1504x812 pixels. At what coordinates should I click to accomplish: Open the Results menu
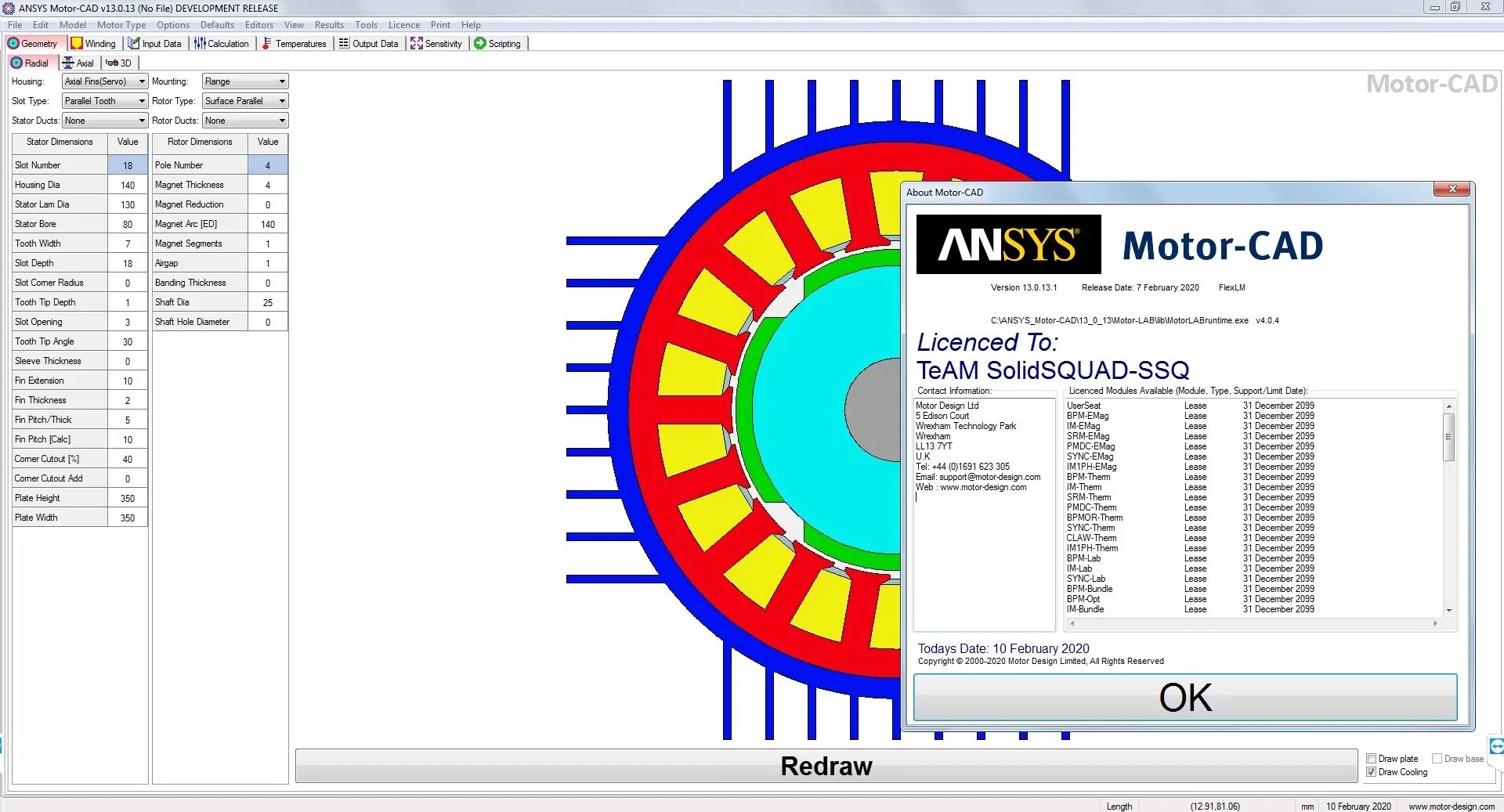point(329,25)
